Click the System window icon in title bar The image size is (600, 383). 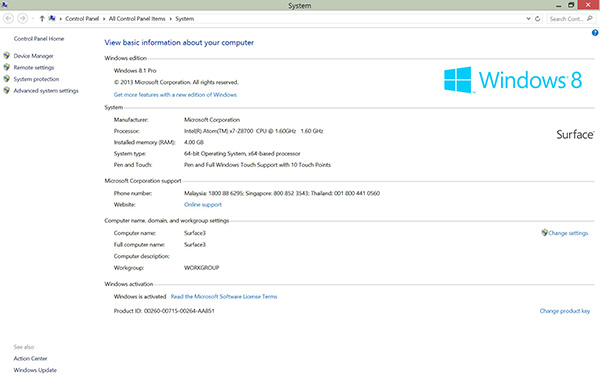pos(4,5)
